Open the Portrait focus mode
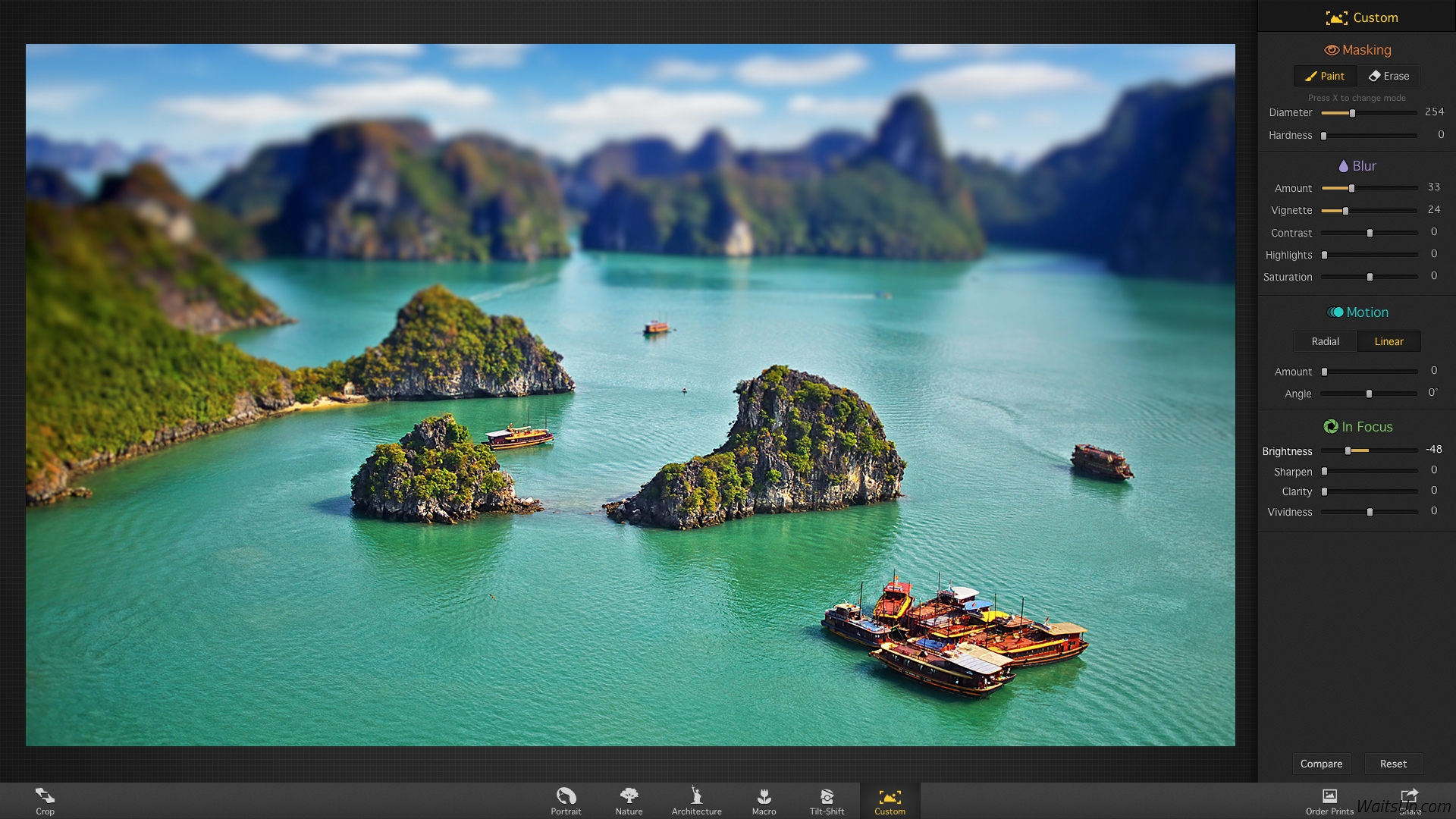 point(565,800)
